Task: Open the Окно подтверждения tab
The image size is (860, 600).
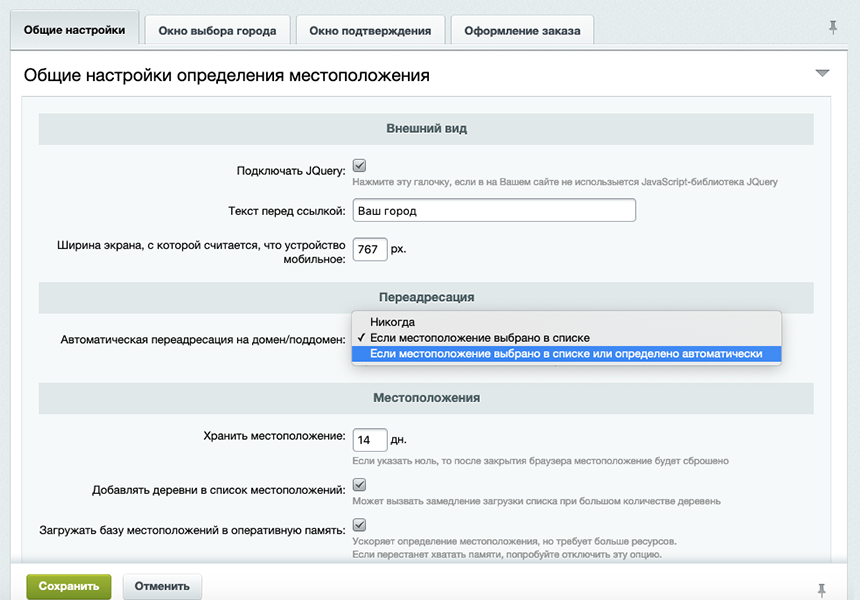Action: point(370,31)
